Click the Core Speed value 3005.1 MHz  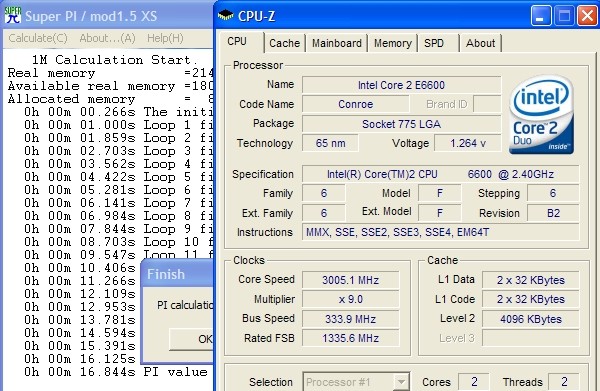coord(351,280)
